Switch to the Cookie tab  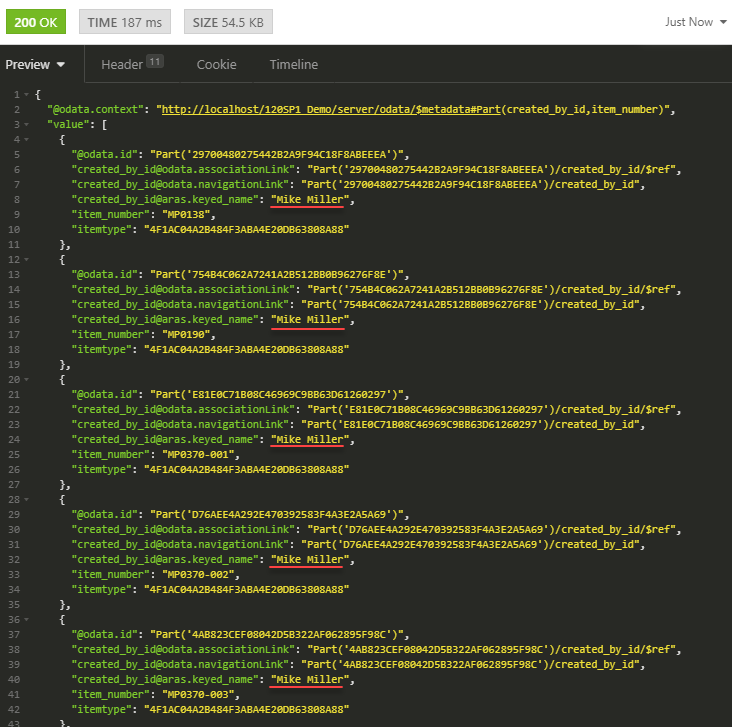[216, 65]
